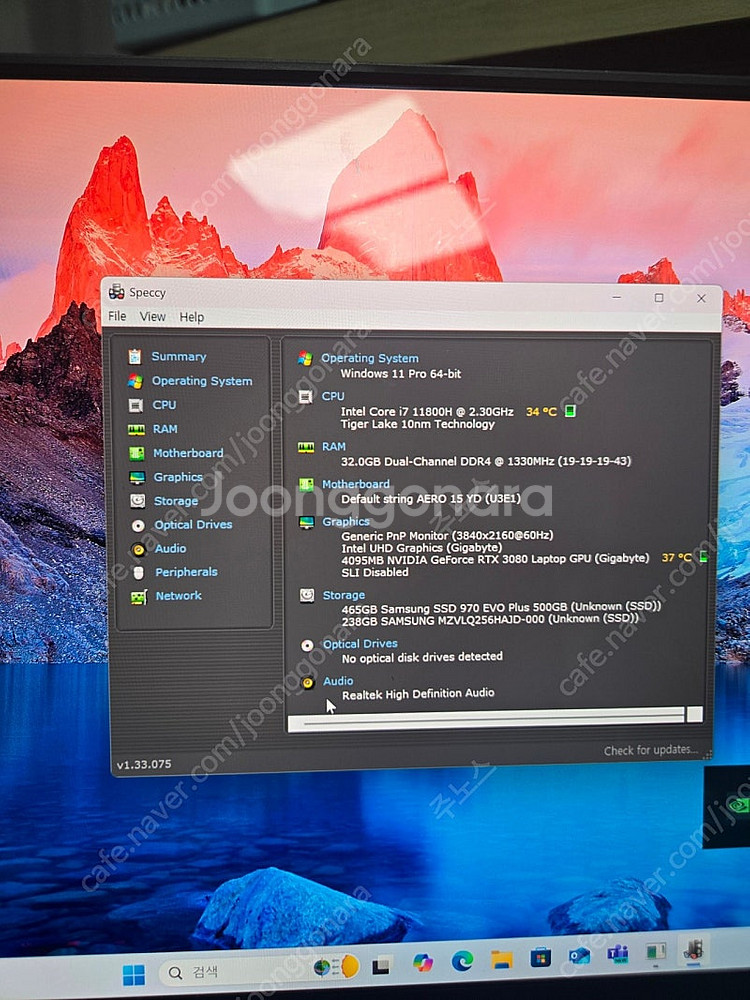The height and width of the screenshot is (1000, 750).
Task: Click the 'Windows 11 Pro 64-bit' text
Action: point(401,374)
